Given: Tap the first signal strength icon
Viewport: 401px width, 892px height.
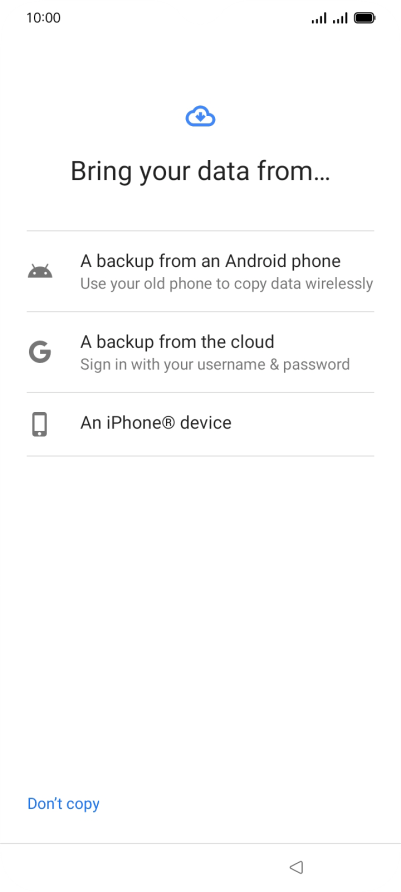Looking at the screenshot, I should pos(319,19).
